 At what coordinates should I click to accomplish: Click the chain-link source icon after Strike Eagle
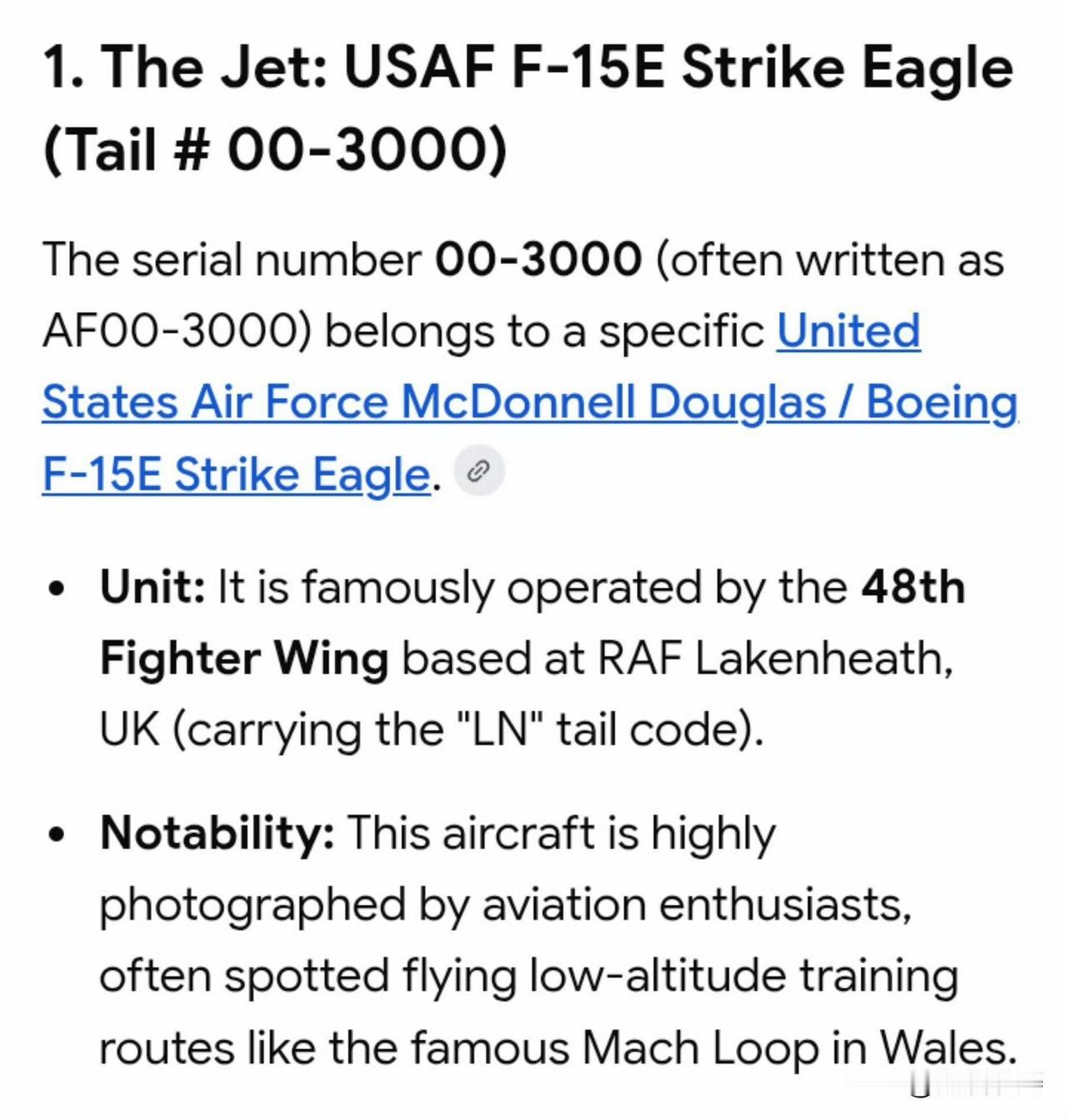(478, 470)
